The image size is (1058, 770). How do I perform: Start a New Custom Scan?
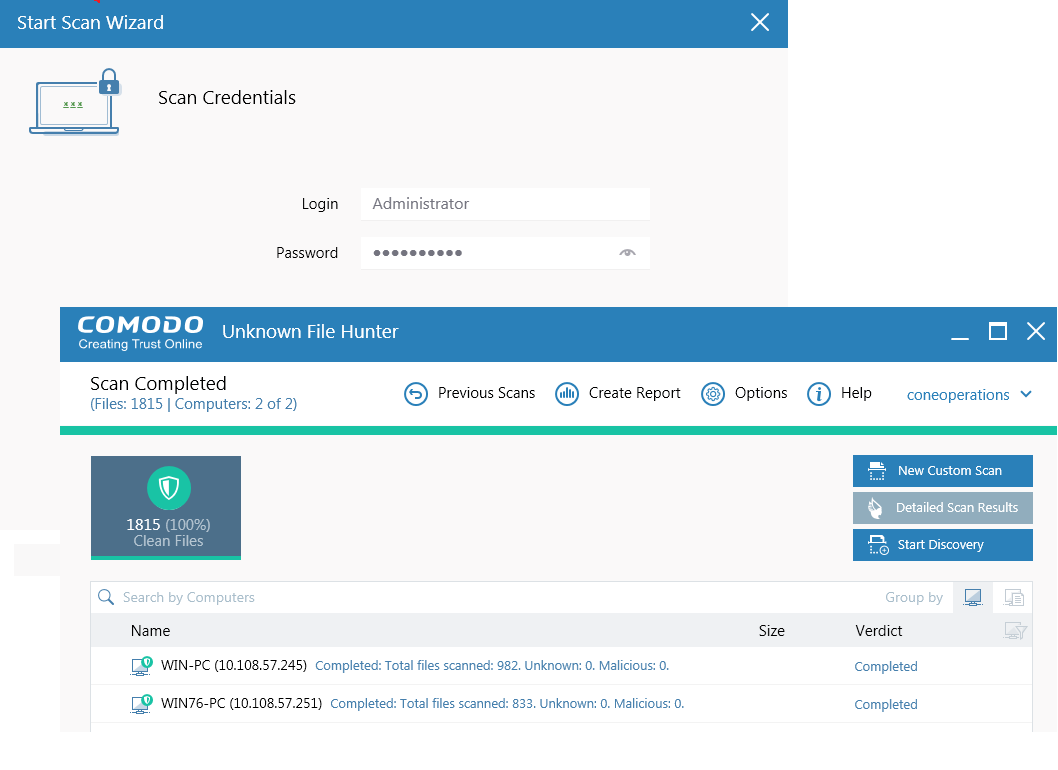pyautogui.click(x=943, y=471)
